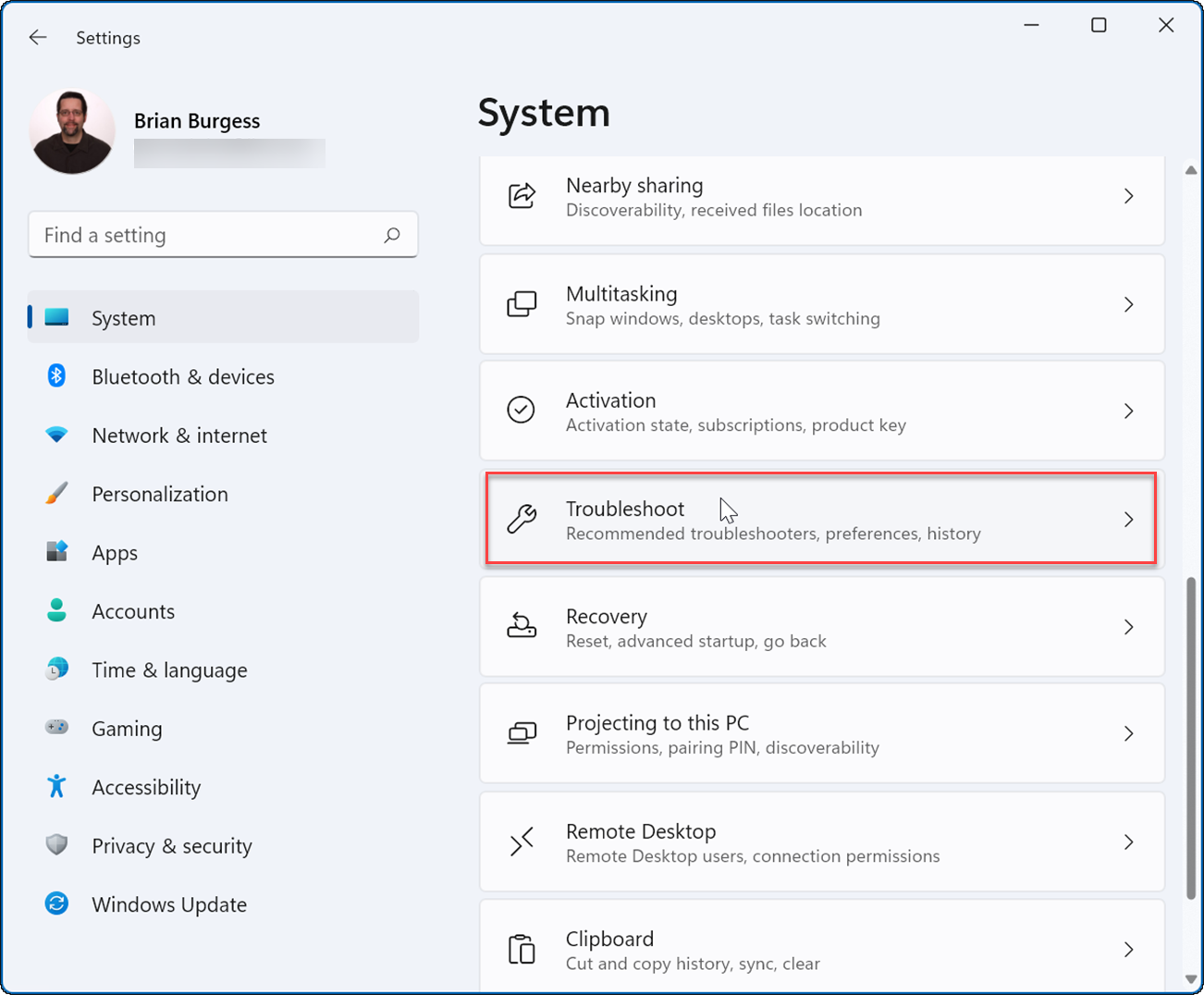Open Bluetooth & devices in sidebar

coord(183,377)
